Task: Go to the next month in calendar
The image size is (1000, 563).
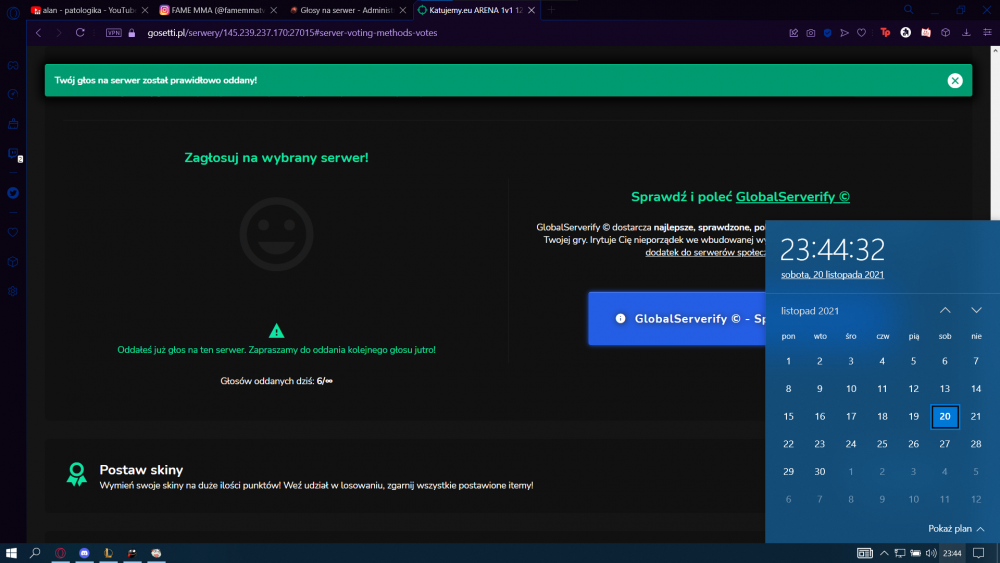Action: (x=976, y=311)
